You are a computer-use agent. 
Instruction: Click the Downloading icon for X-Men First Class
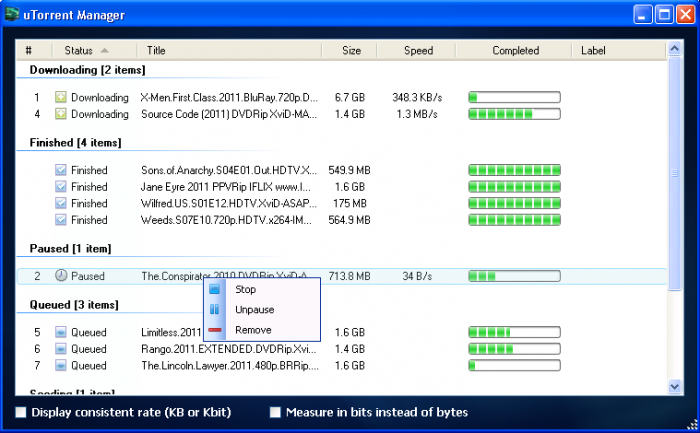tap(61, 97)
